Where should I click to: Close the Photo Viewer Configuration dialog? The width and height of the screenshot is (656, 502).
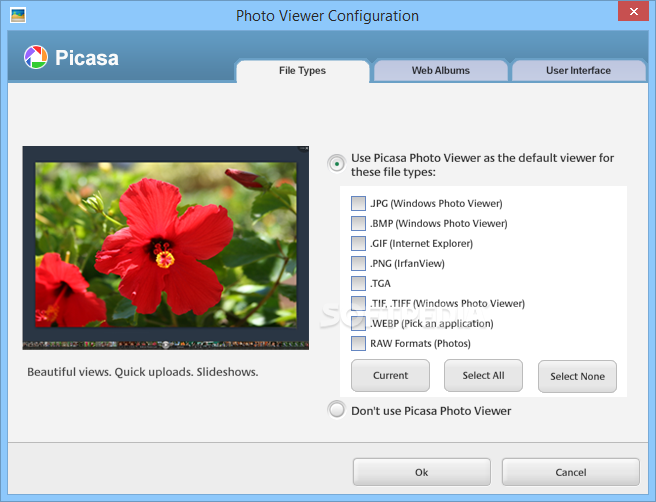pyautogui.click(x=633, y=12)
